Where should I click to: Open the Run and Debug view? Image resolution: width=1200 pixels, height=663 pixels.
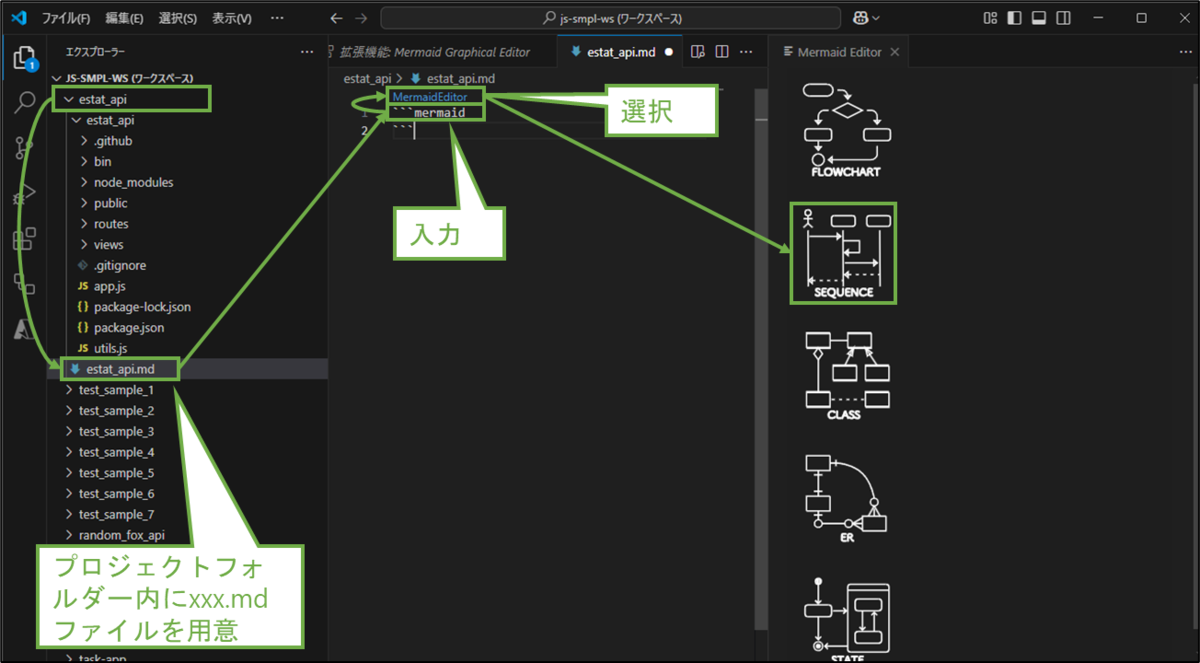click(25, 193)
